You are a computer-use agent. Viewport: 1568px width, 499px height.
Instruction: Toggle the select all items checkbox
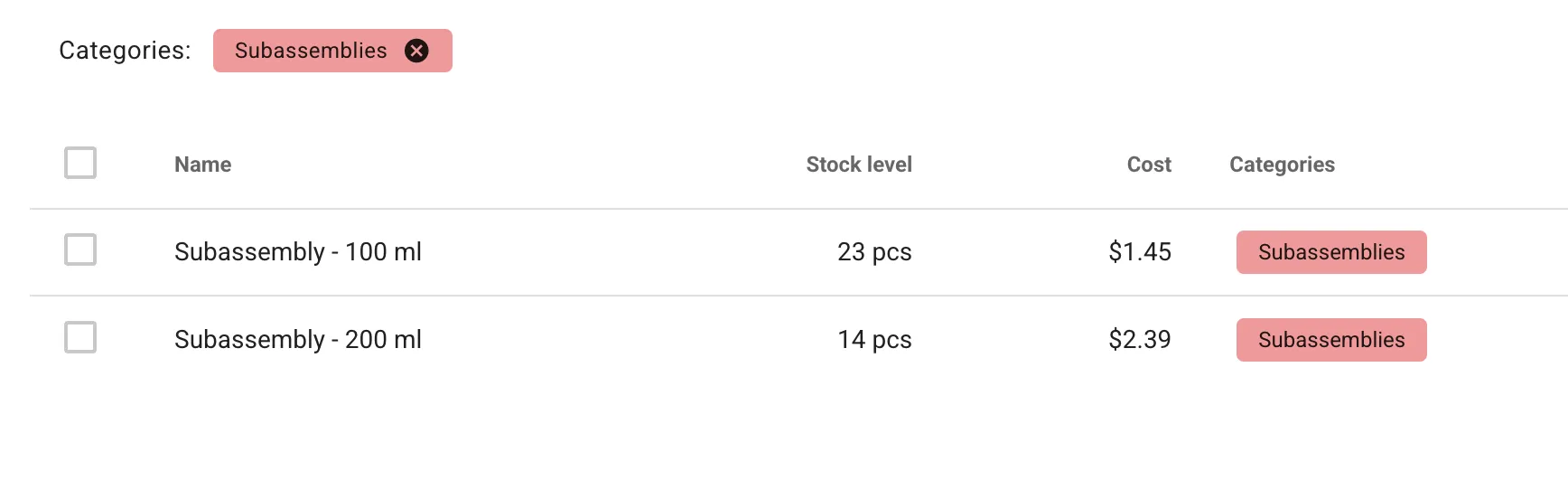coord(80,164)
